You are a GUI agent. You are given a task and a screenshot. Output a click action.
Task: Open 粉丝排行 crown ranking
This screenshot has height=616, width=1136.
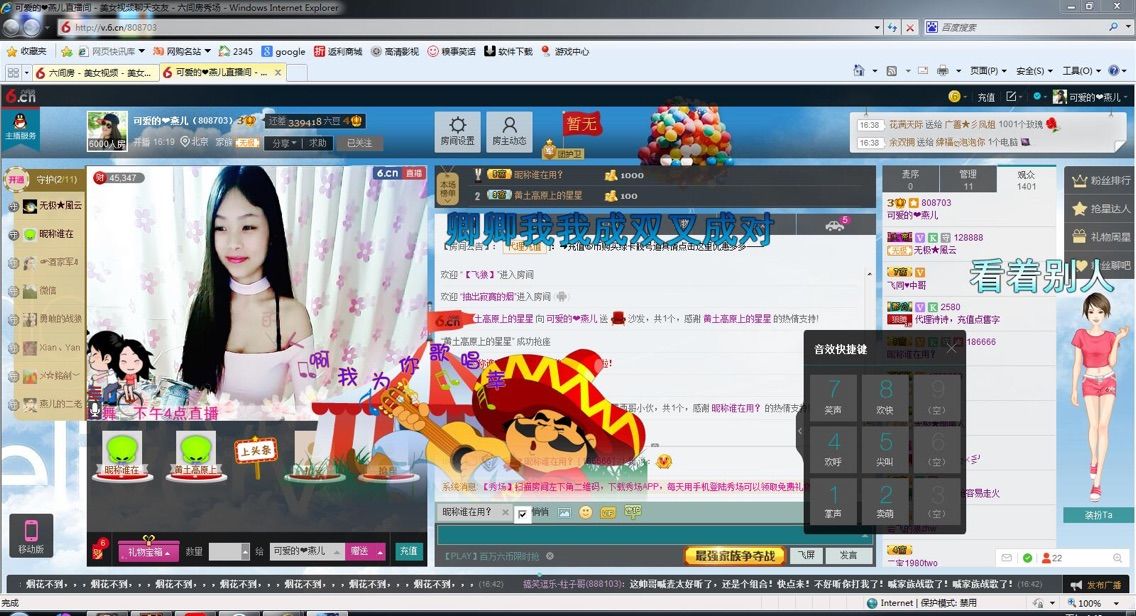[1100, 180]
